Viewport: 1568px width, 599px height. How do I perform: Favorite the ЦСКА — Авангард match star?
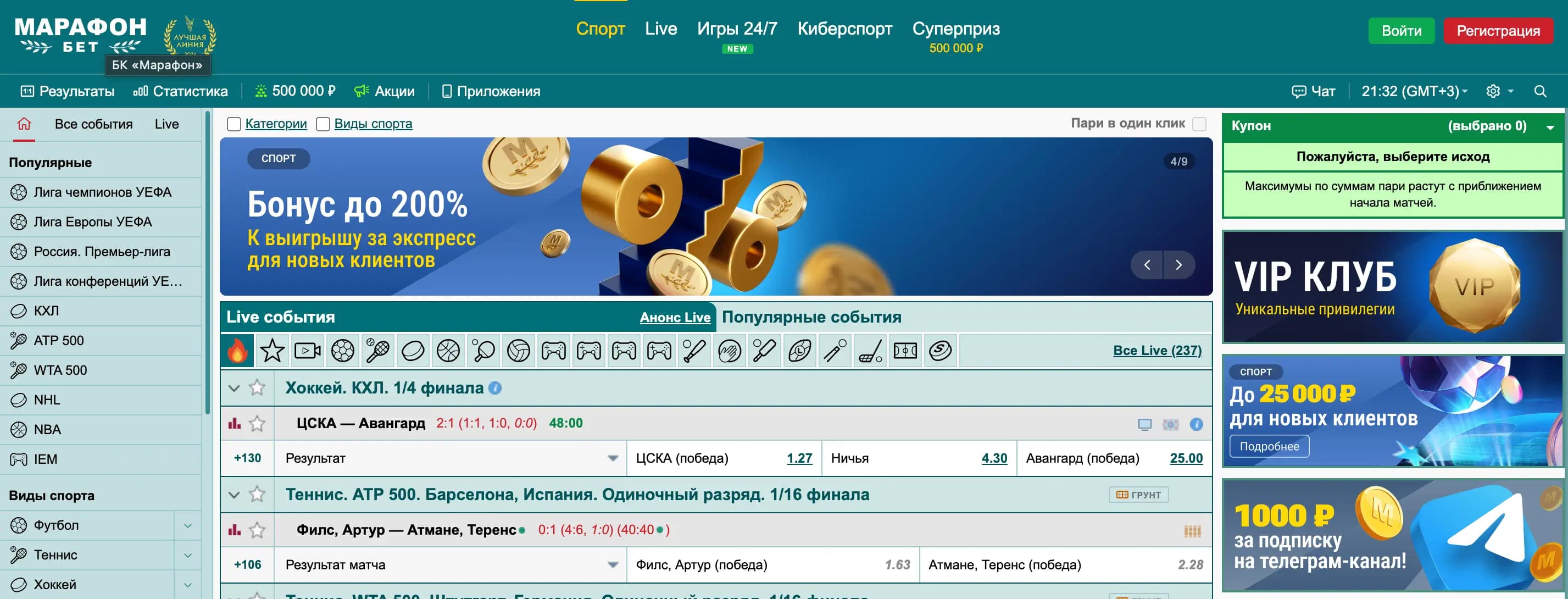pyautogui.click(x=258, y=423)
